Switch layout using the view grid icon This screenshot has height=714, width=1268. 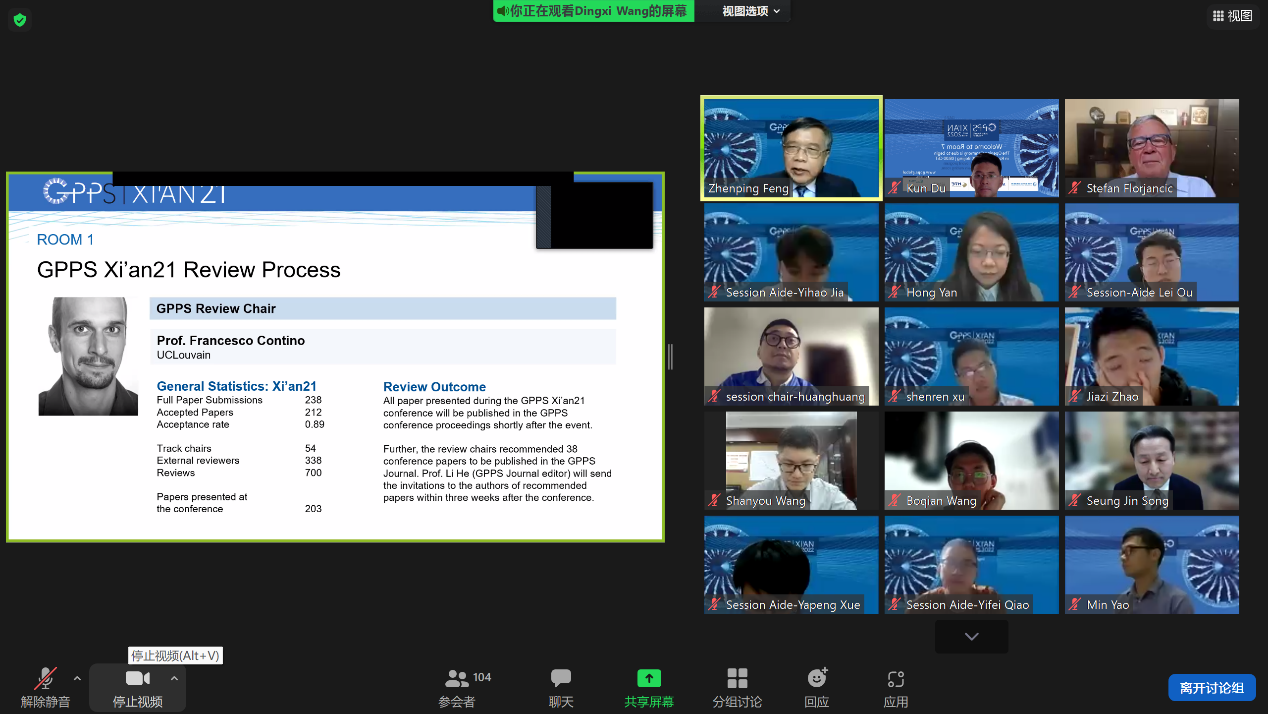1232,15
